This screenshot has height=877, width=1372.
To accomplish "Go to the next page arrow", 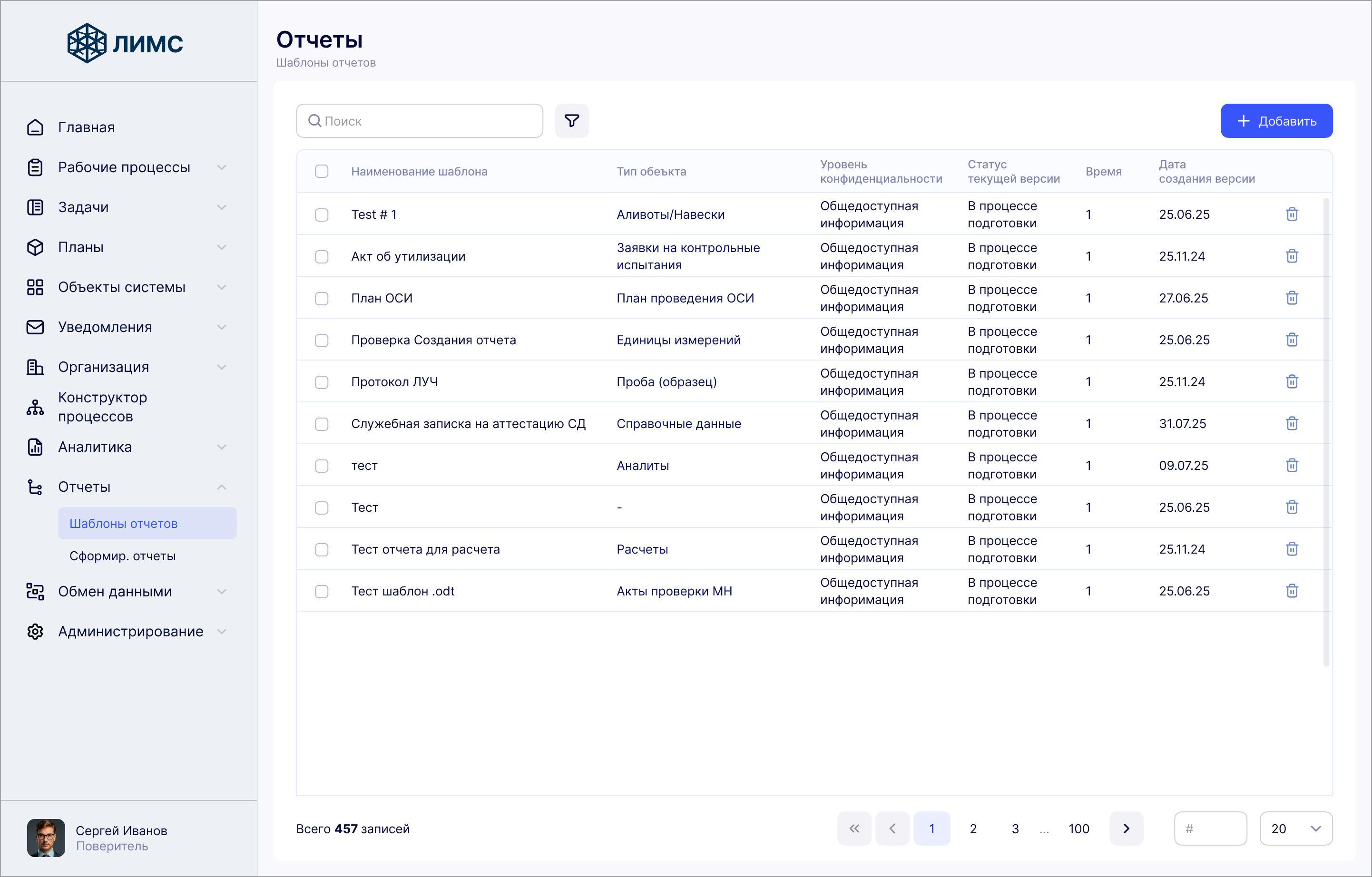I will coord(1126,828).
